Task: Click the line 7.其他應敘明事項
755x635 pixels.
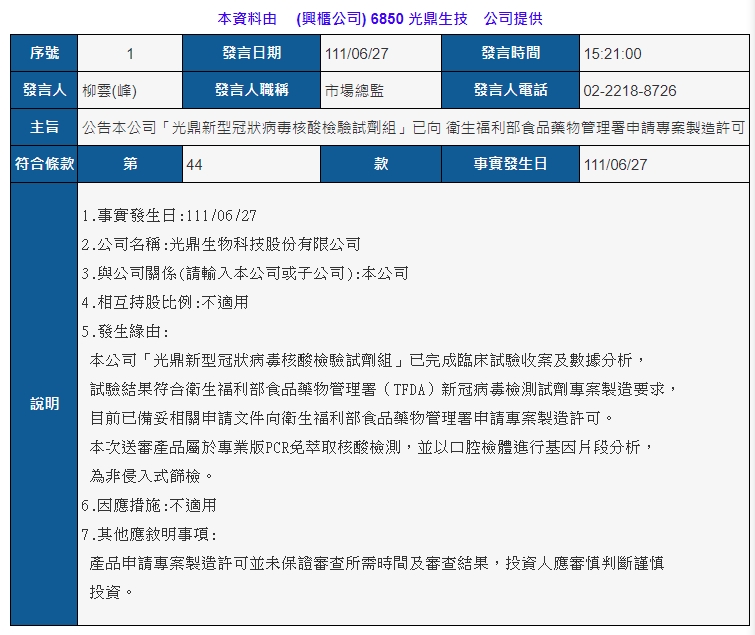Action: point(148,534)
